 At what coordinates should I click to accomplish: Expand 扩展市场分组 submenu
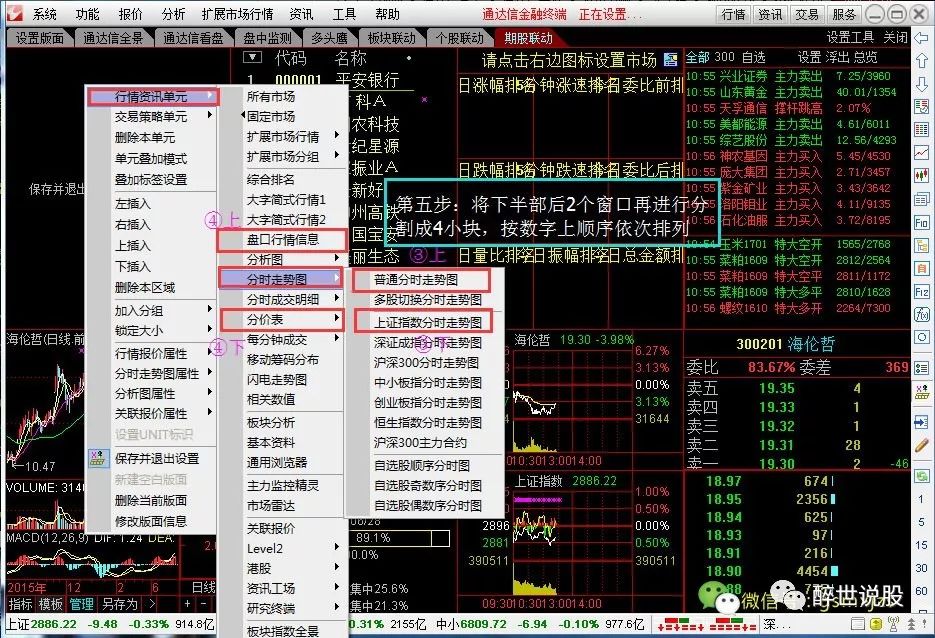coord(337,156)
